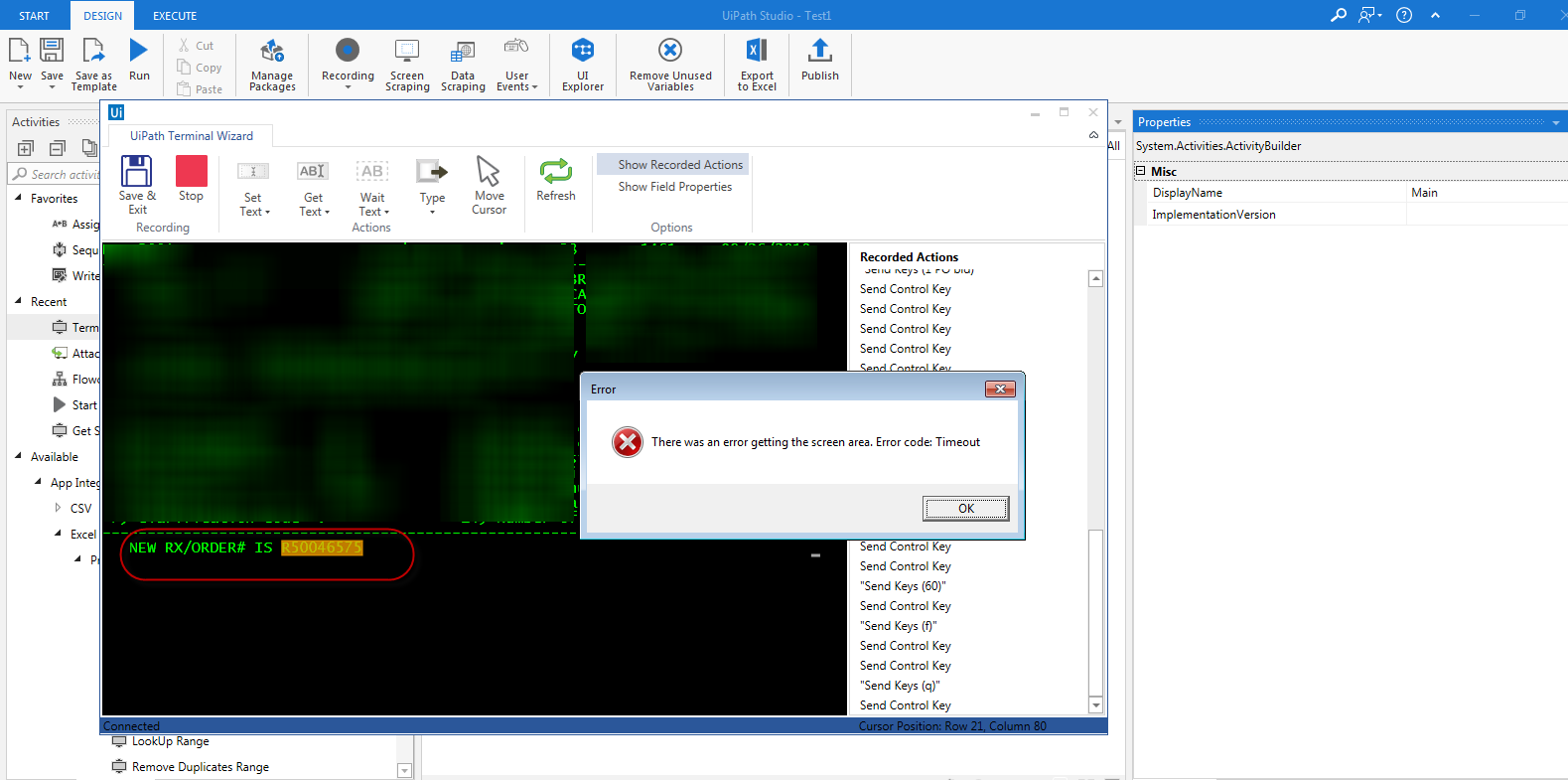Create a new project with New icon
Viewport: 1568px width, 780px height.
[20, 64]
